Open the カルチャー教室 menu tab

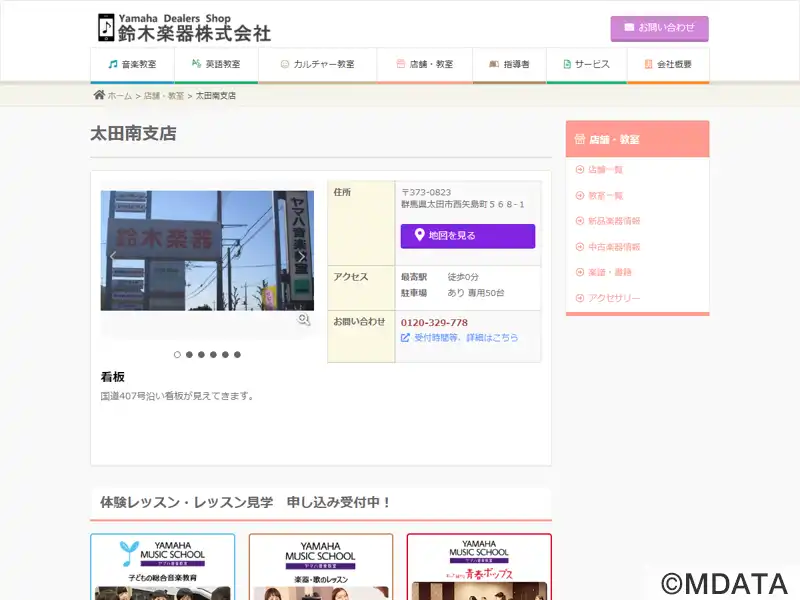[x=317, y=65]
